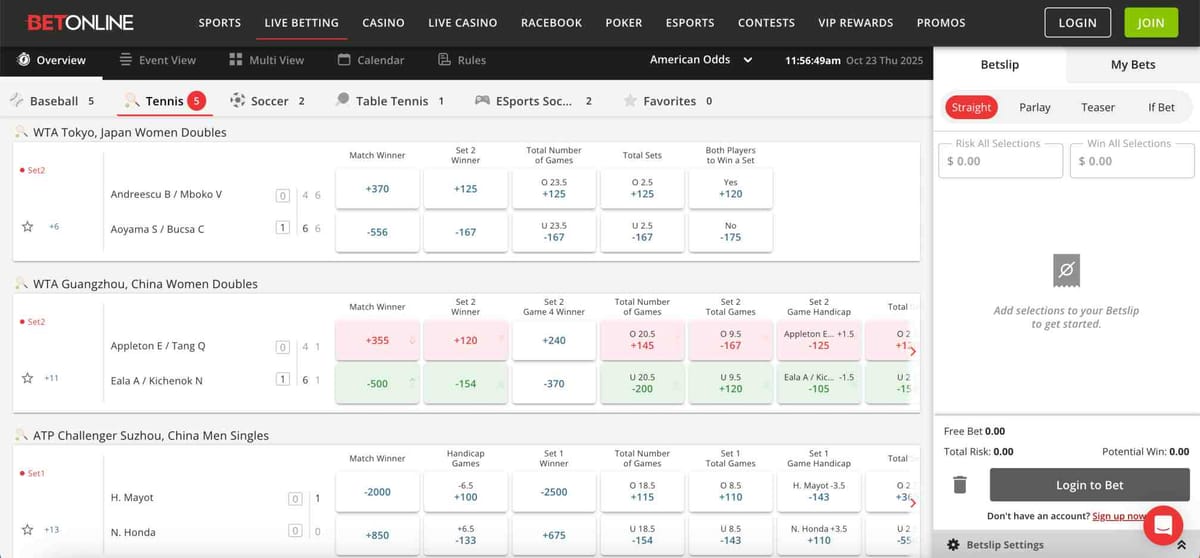Favorite the Aoyama S / Bucsa C match star
The height and width of the screenshot is (558, 1200).
pyautogui.click(x=28, y=227)
